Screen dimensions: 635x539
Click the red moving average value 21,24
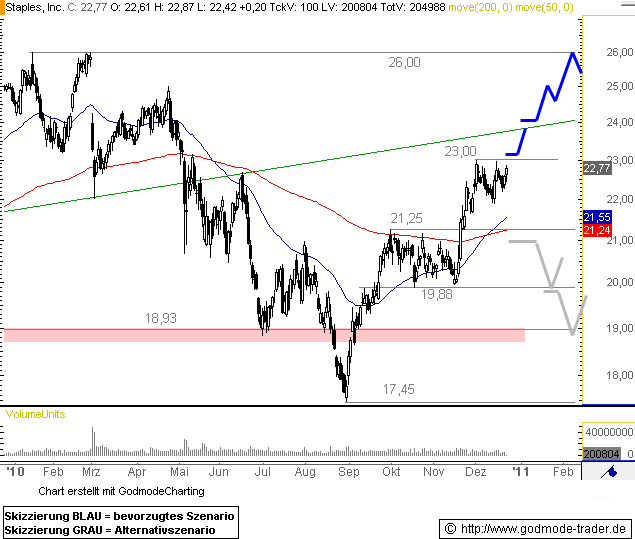(x=597, y=230)
